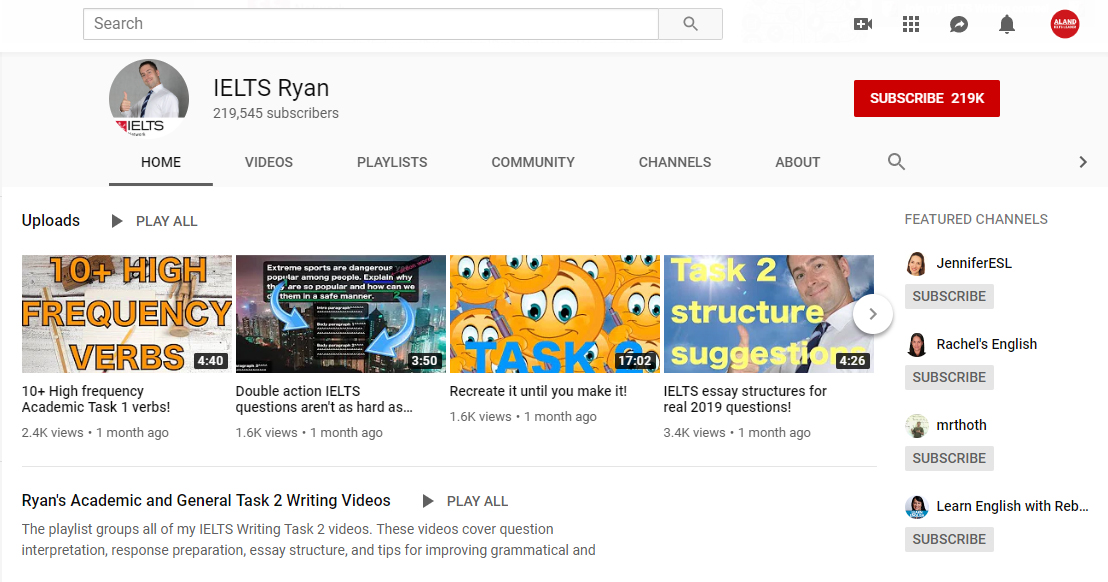This screenshot has height=582, width=1108.
Task: Click the channel search magnifier icon
Action: pos(896,162)
